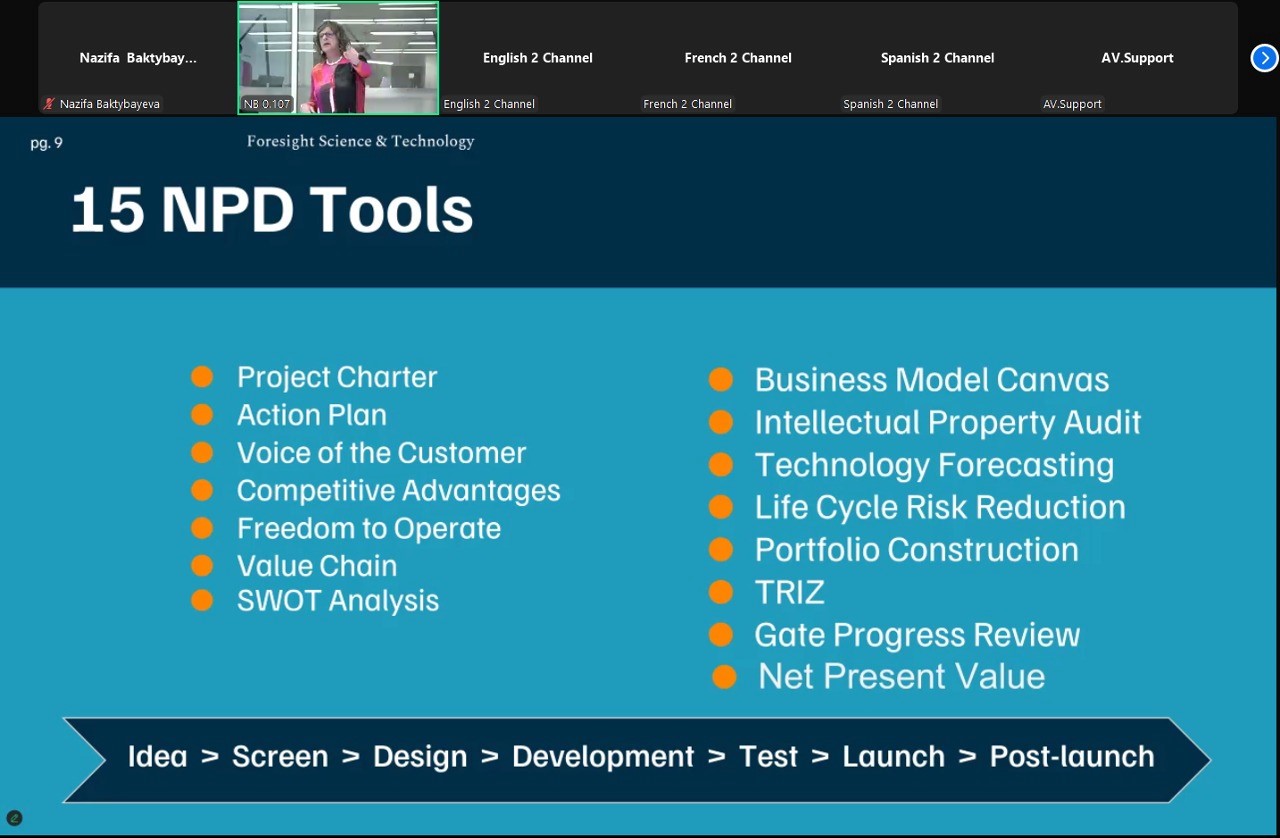Click the blue next-participants arrow button
This screenshot has height=838, width=1280.
tap(1264, 58)
